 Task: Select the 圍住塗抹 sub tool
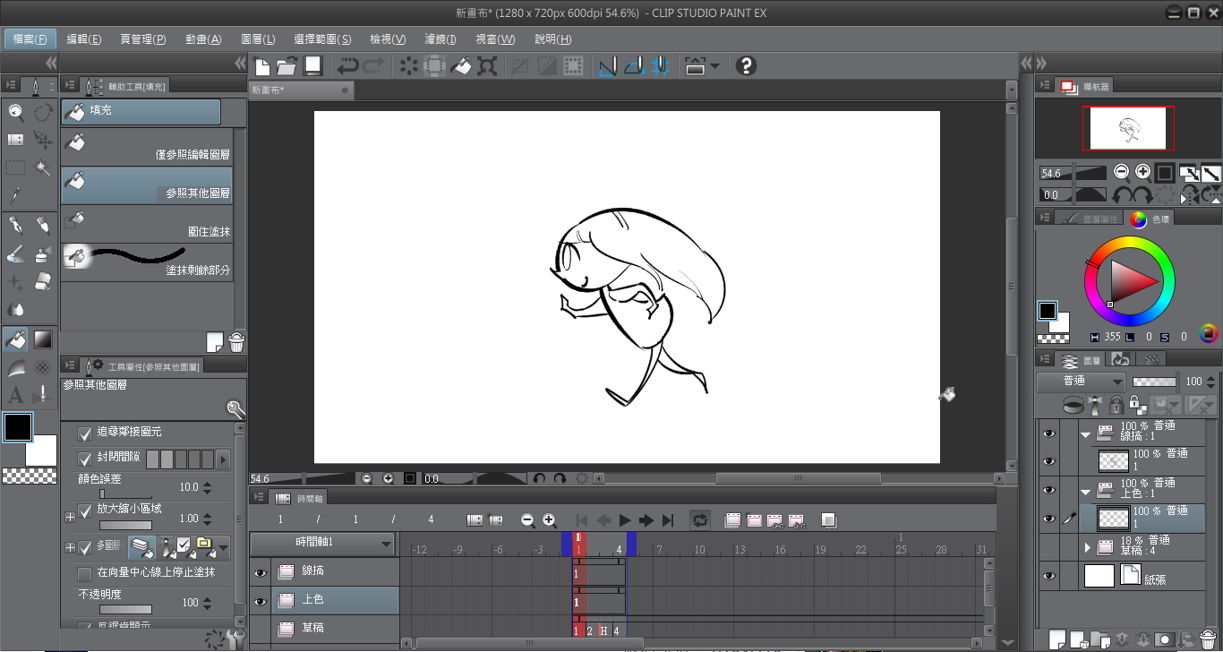[147, 222]
